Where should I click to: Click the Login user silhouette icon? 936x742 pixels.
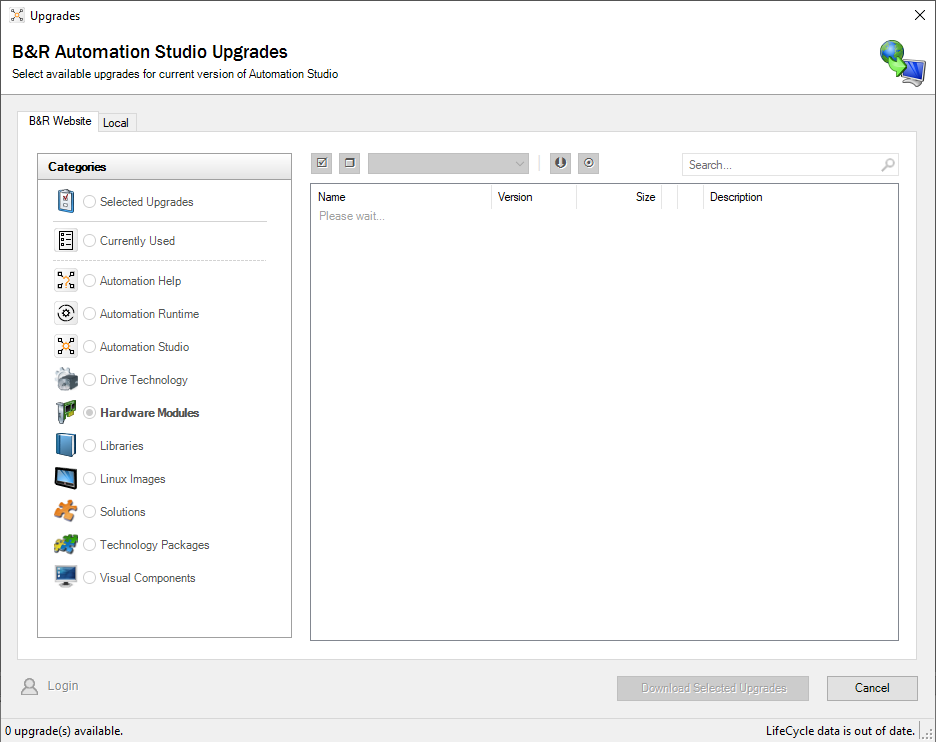point(29,686)
